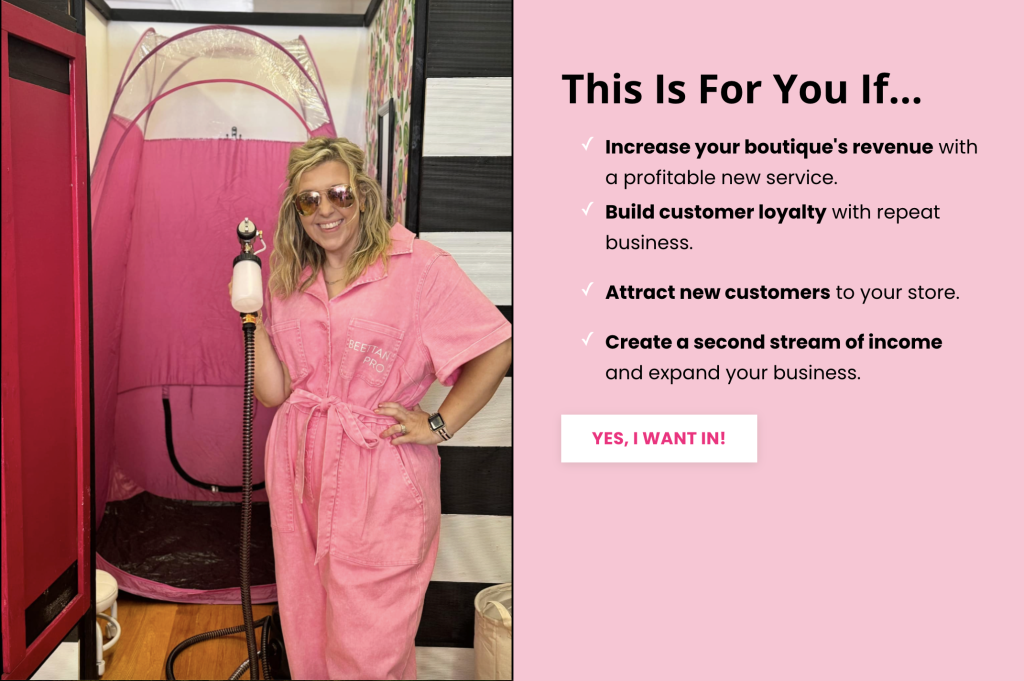Click the canvas tote bag in corner
This screenshot has width=1024, height=681.
493,631
